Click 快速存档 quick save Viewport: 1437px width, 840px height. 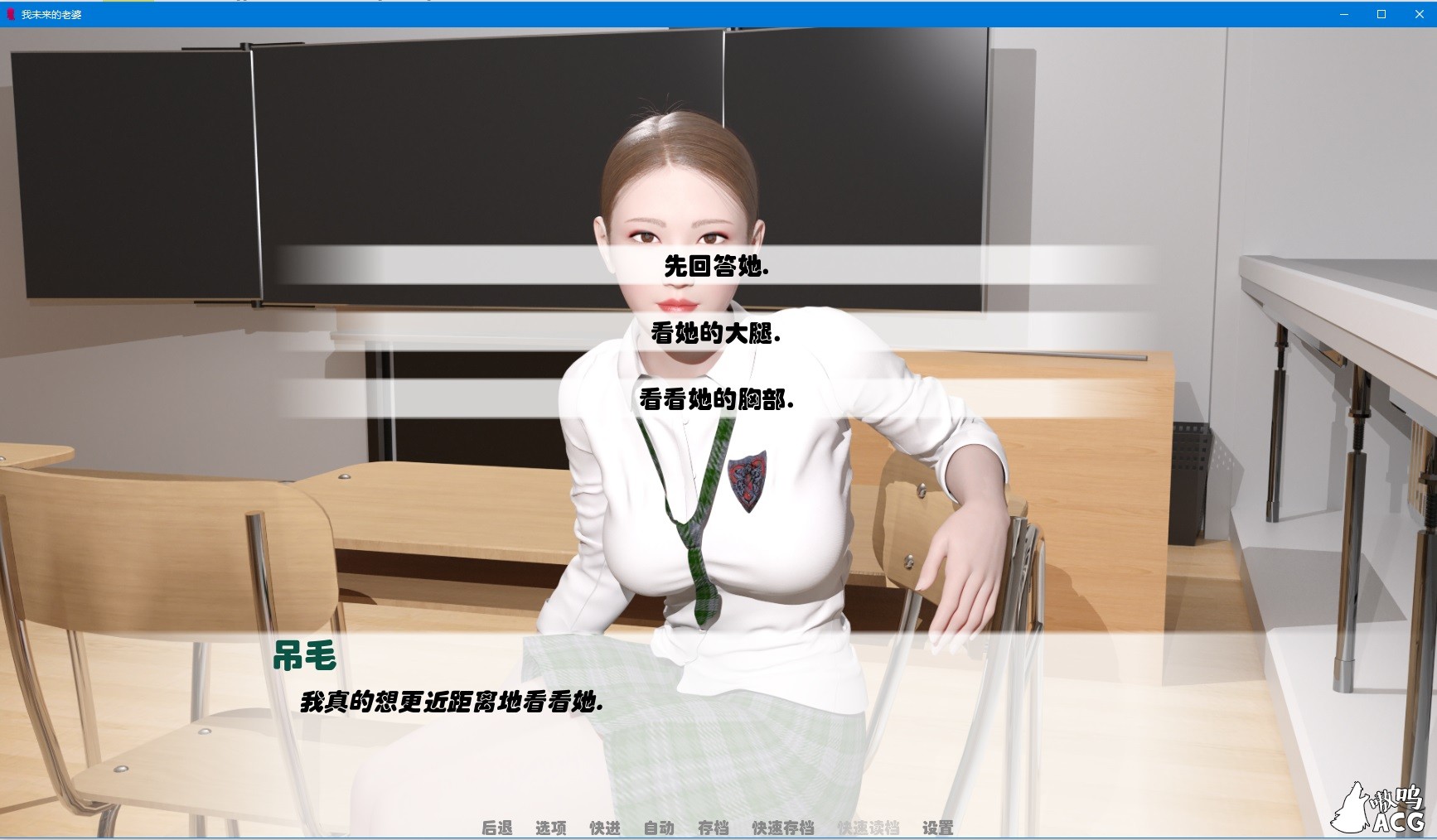pos(783,828)
